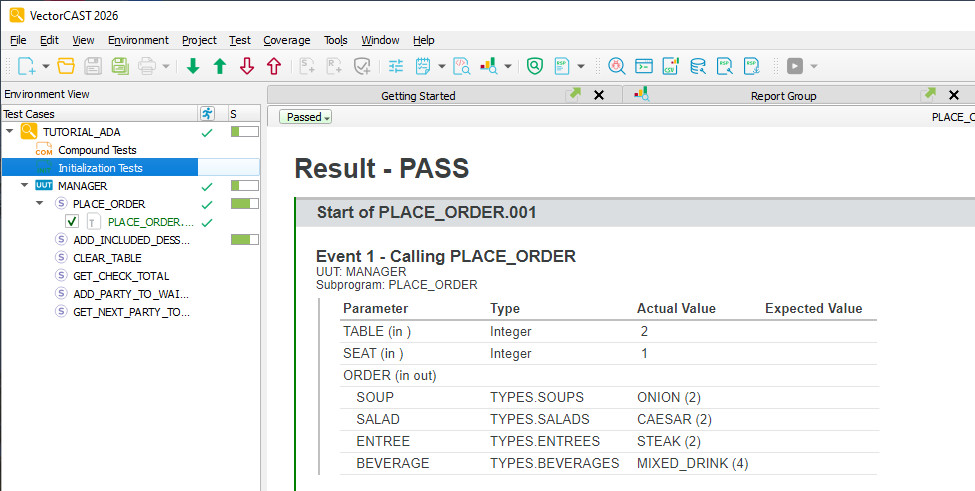Click the shield checkmark plus icon

point(362,66)
